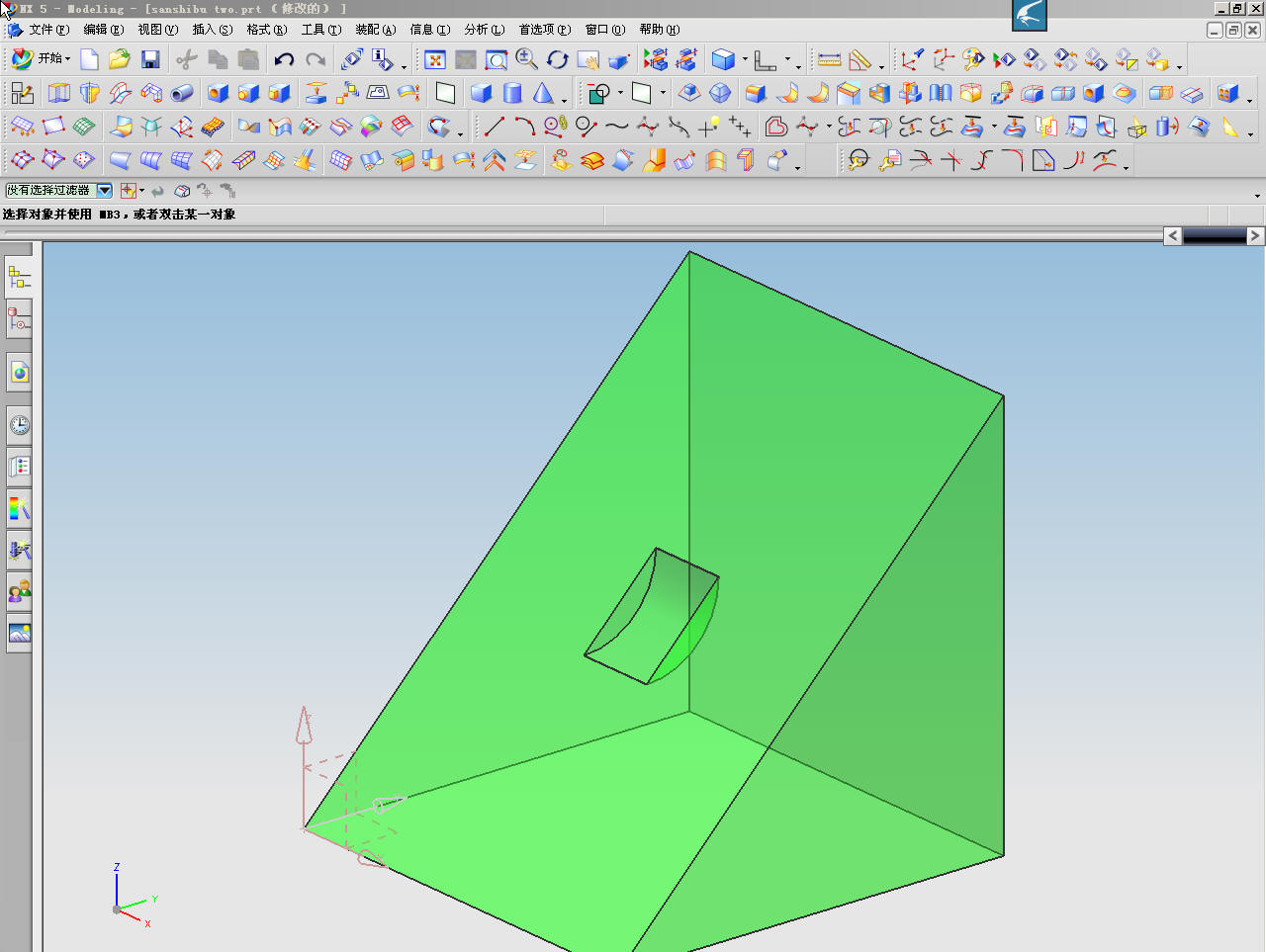Open the 编辑 menu
This screenshot has width=1266, height=952.
coord(103,30)
